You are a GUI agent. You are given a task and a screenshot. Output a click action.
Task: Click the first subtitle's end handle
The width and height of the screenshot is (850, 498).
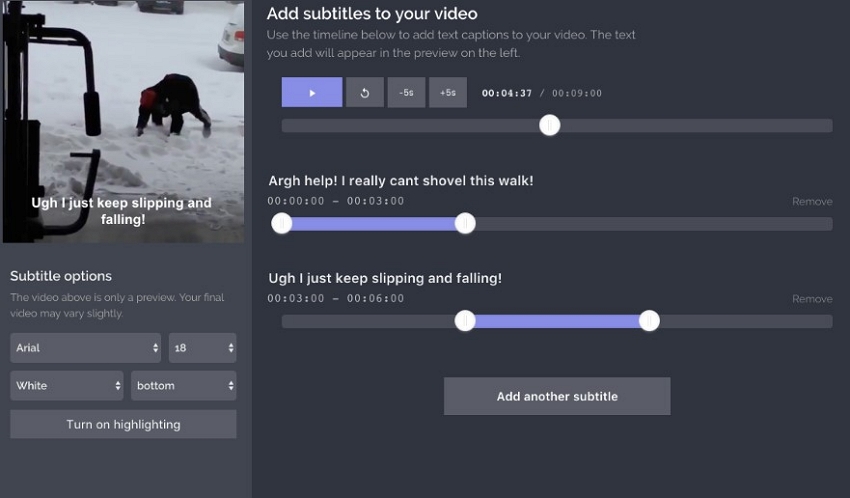[465, 223]
